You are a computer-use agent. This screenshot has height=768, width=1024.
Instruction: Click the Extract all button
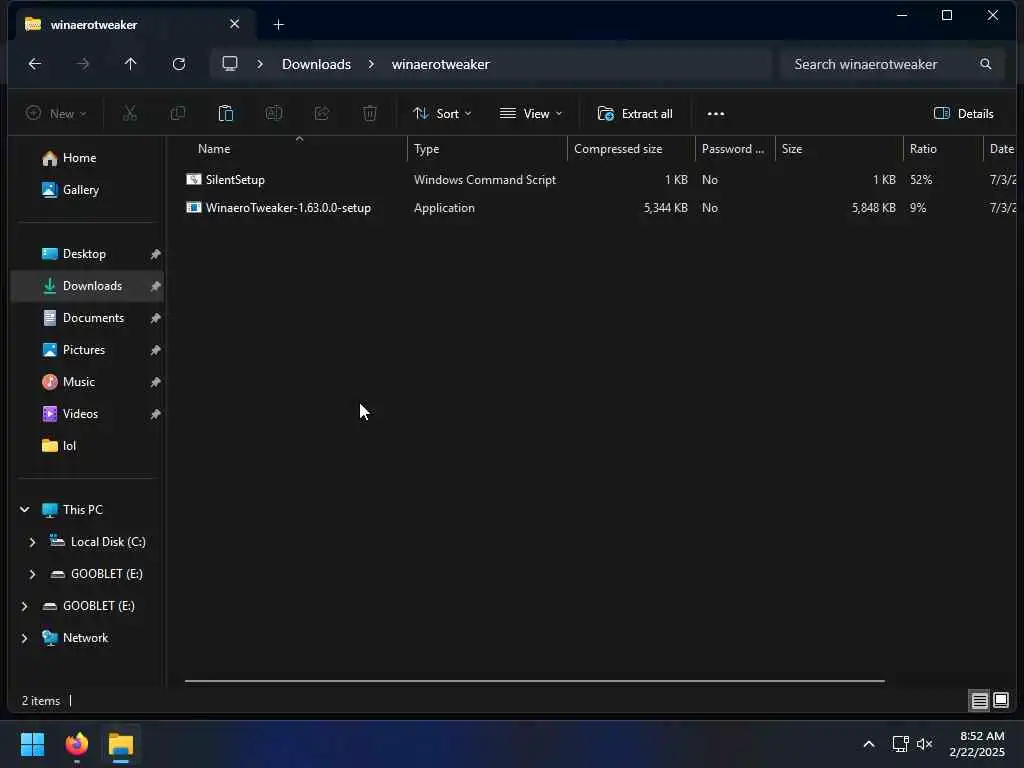point(635,114)
